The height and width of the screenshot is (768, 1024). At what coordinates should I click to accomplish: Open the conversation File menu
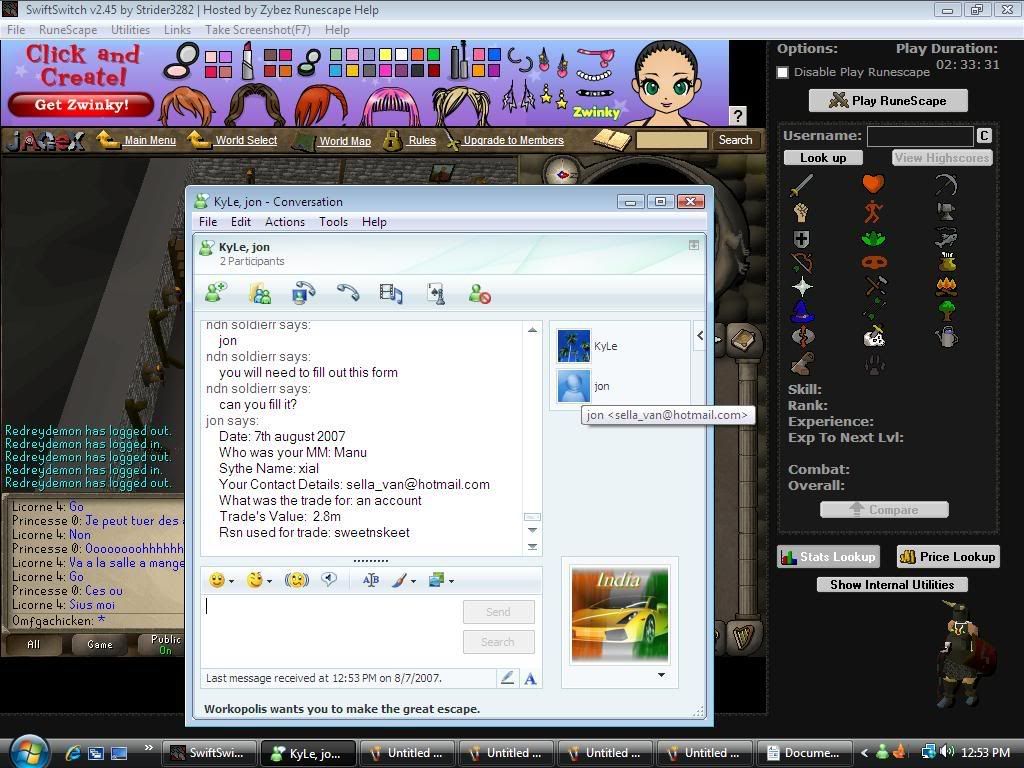[208, 222]
